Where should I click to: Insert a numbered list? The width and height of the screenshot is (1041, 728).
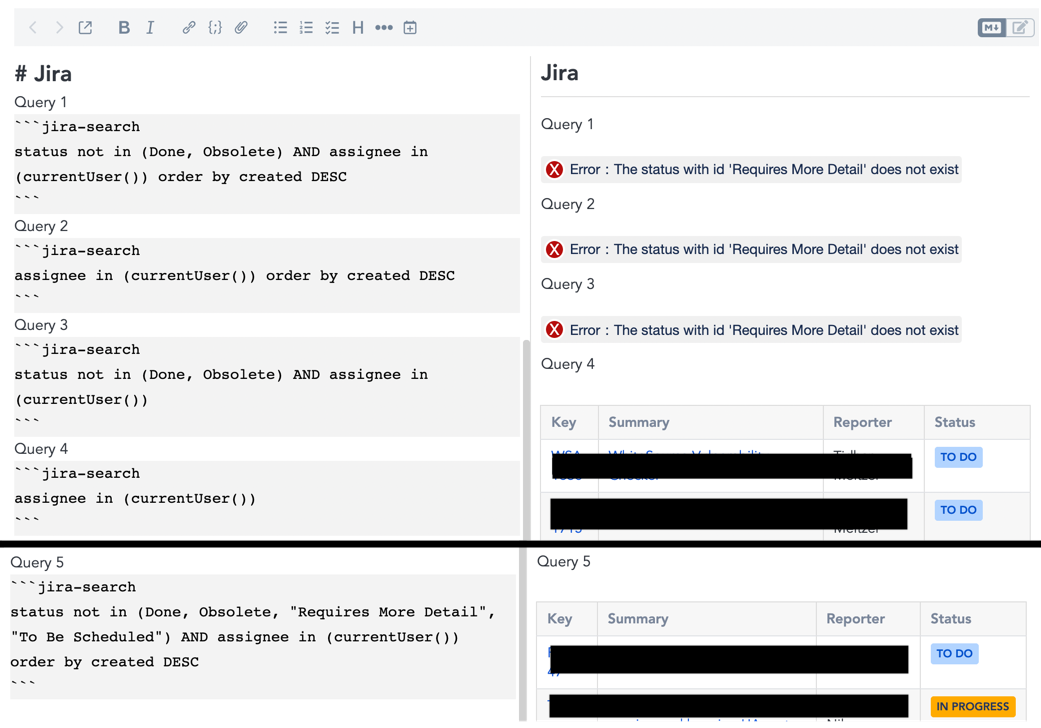[x=306, y=27]
